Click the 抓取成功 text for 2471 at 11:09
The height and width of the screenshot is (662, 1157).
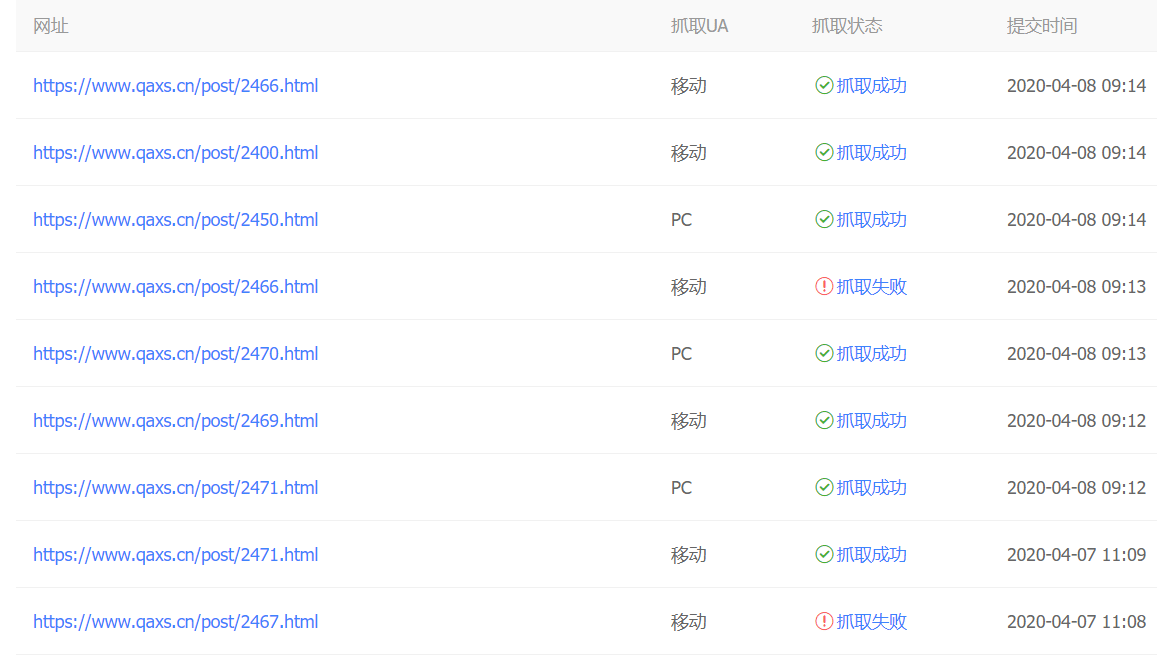(x=869, y=554)
